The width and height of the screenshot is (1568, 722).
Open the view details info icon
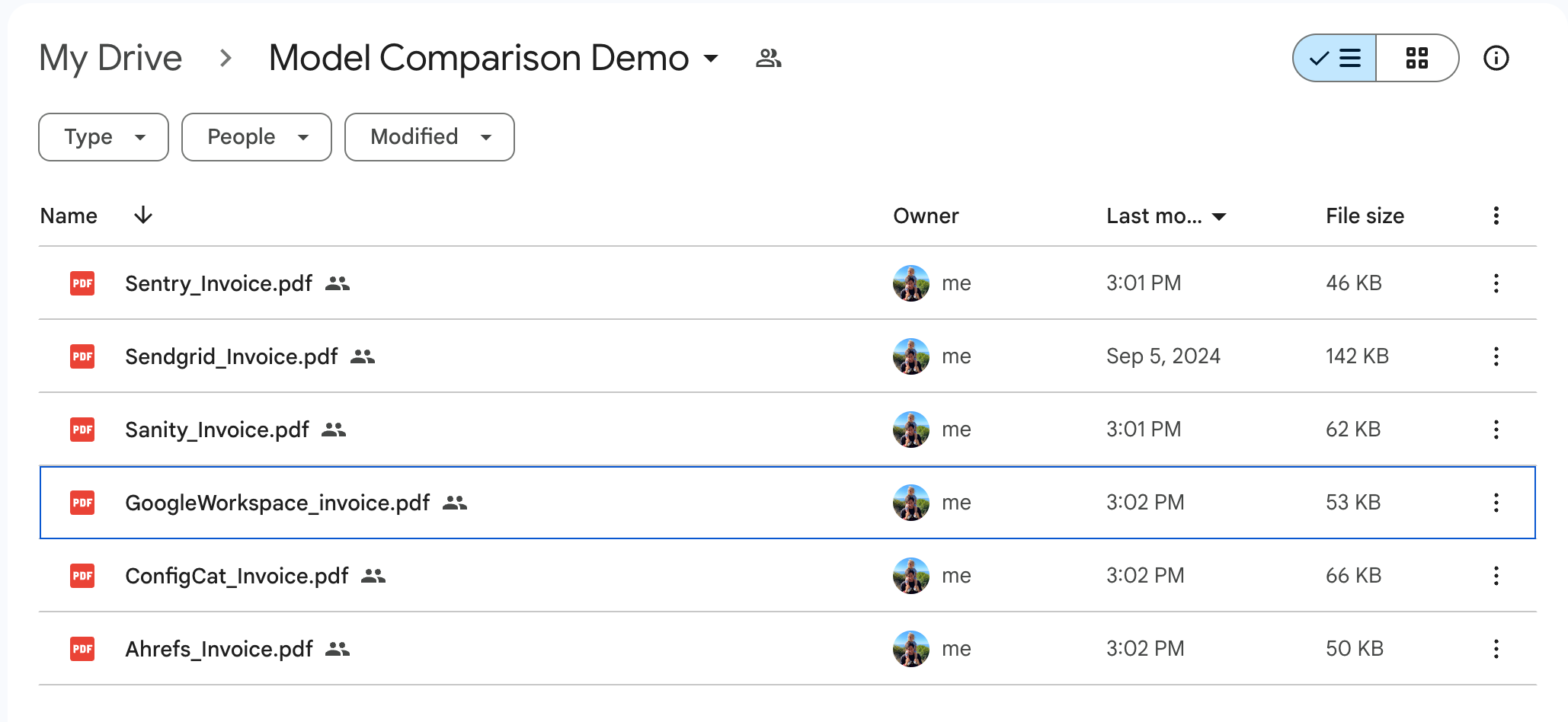(x=1496, y=58)
